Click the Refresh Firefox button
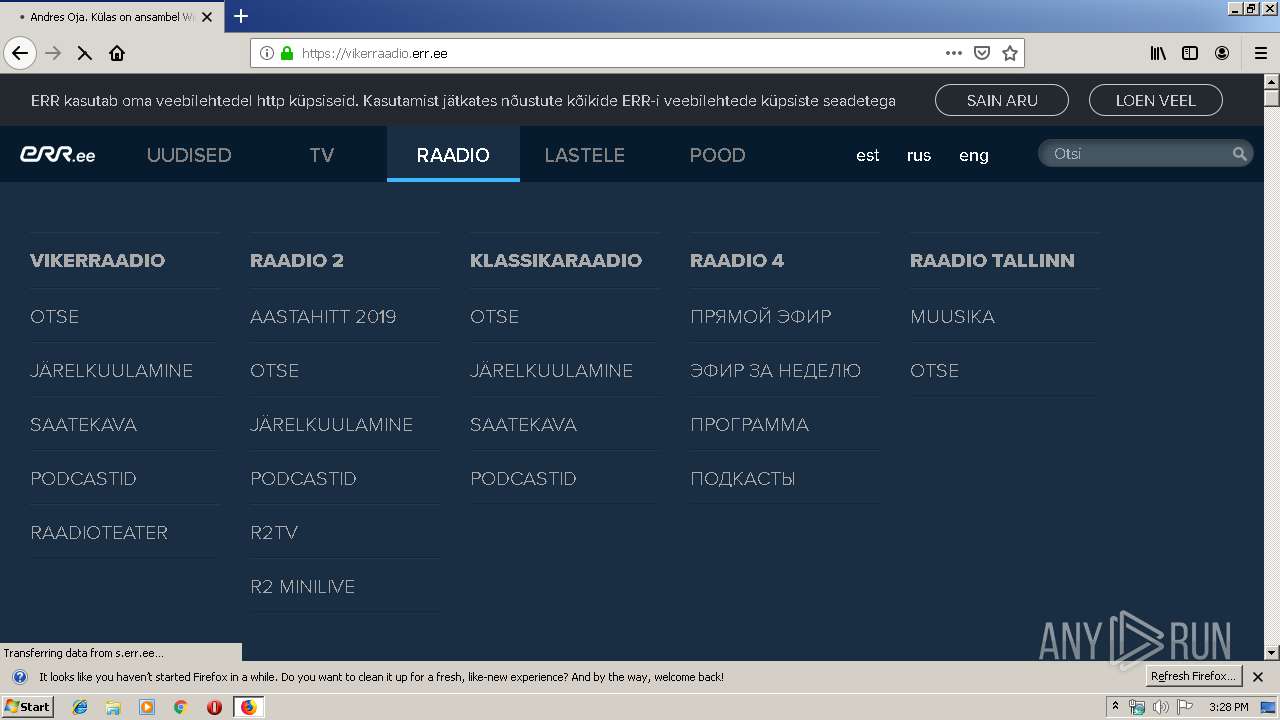Image resolution: width=1280 pixels, height=720 pixels. [1194, 676]
